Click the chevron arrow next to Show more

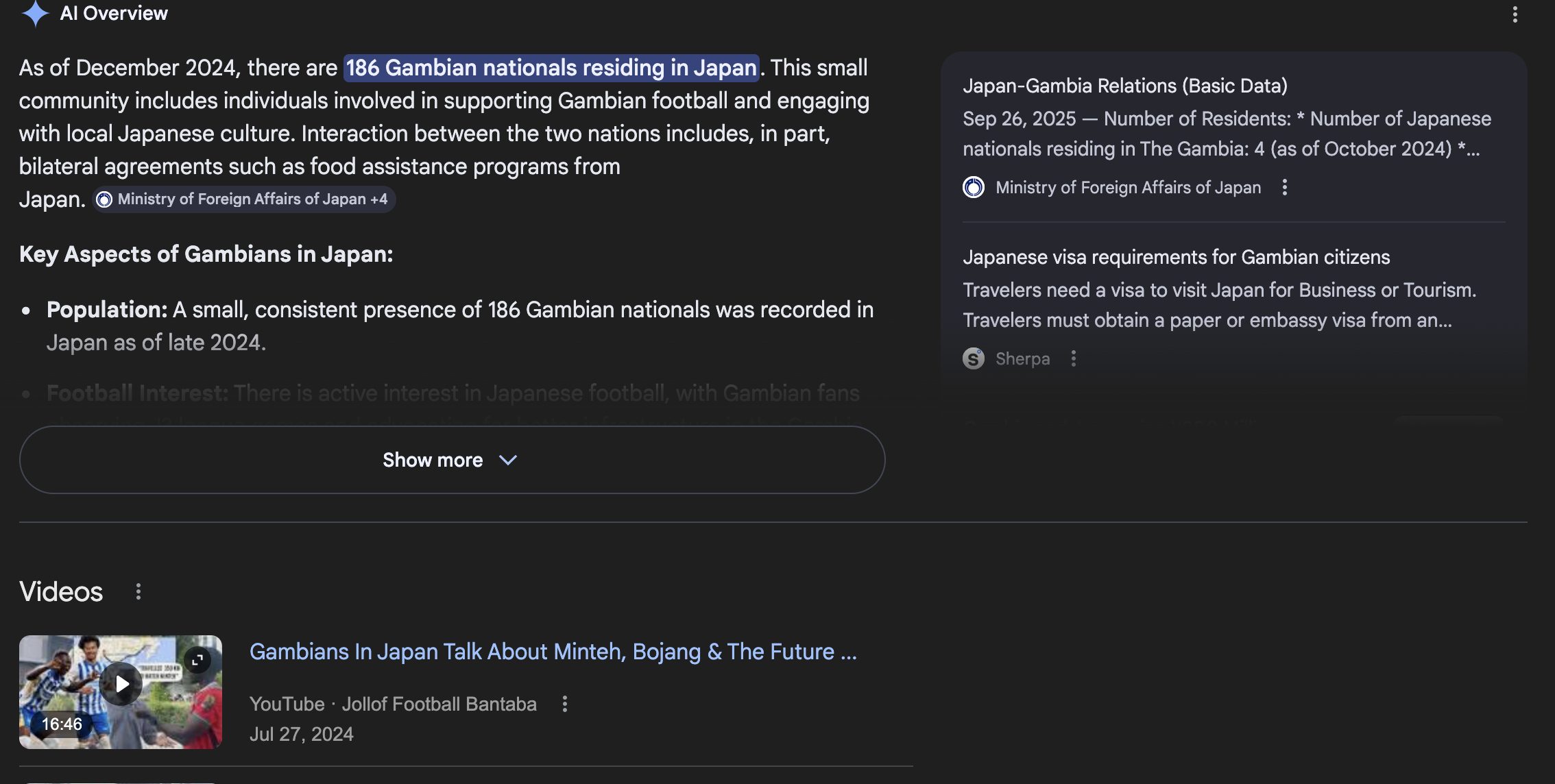pos(508,460)
